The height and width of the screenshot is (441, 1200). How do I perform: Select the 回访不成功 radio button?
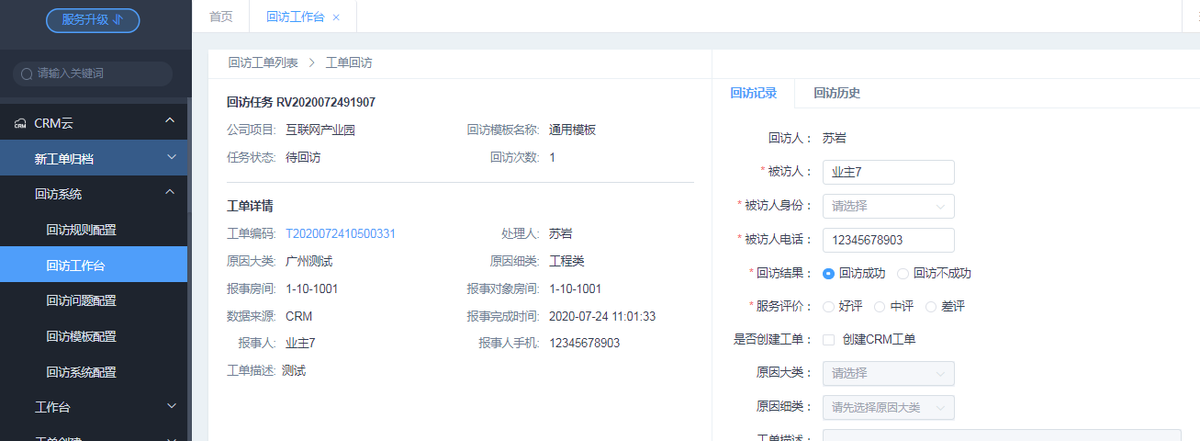[903, 273]
